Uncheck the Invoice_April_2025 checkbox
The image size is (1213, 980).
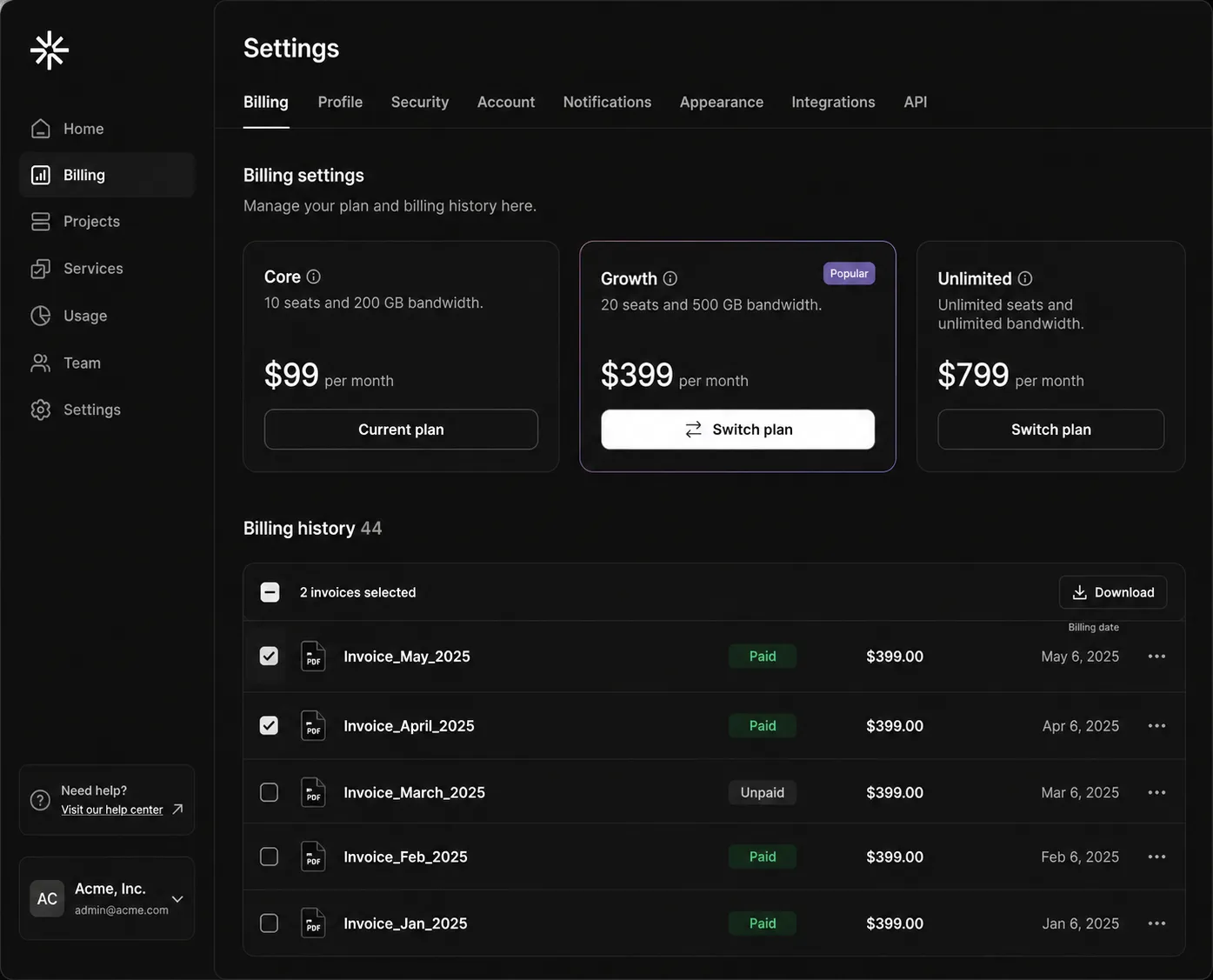pyautogui.click(x=270, y=726)
